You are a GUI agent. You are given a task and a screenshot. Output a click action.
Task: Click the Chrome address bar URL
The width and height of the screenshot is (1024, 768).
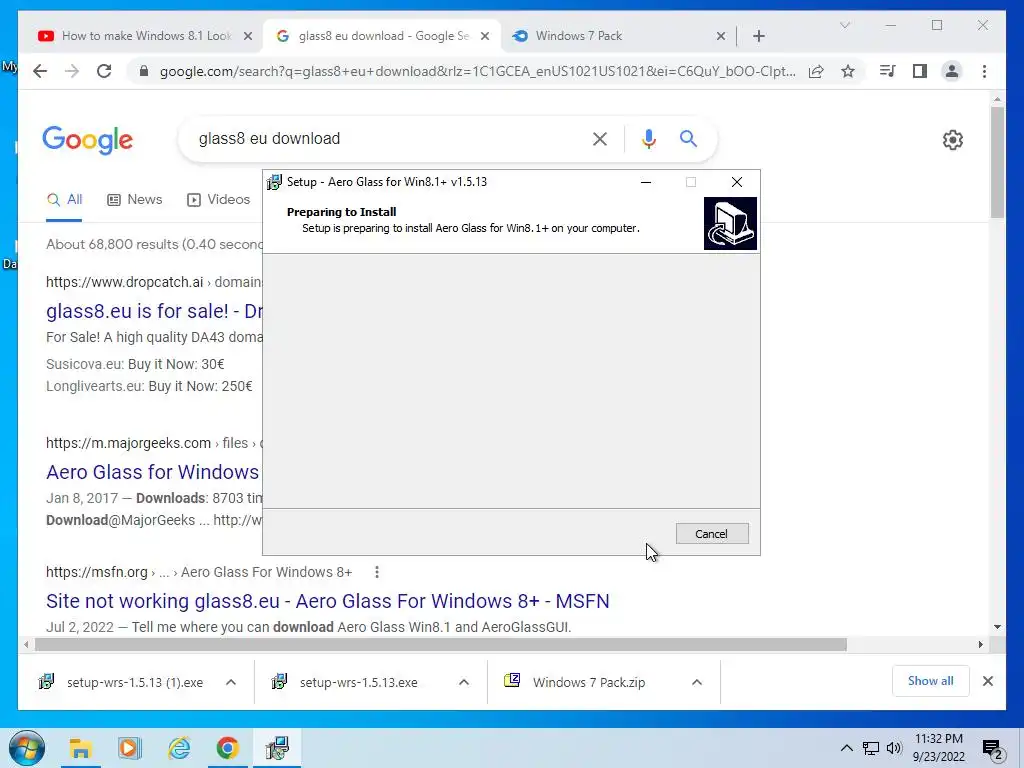click(x=477, y=71)
